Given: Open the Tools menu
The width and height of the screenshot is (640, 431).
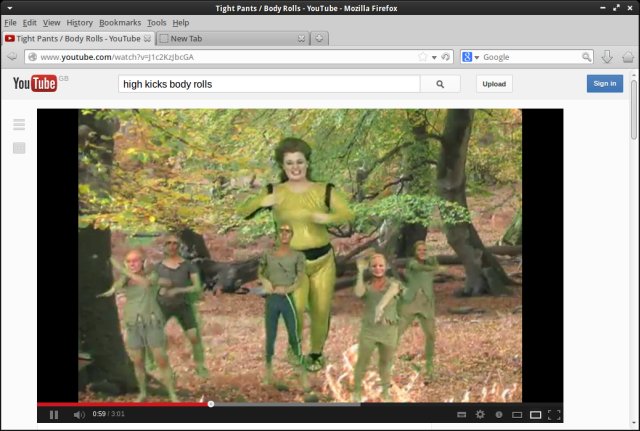Looking at the screenshot, I should [157, 23].
